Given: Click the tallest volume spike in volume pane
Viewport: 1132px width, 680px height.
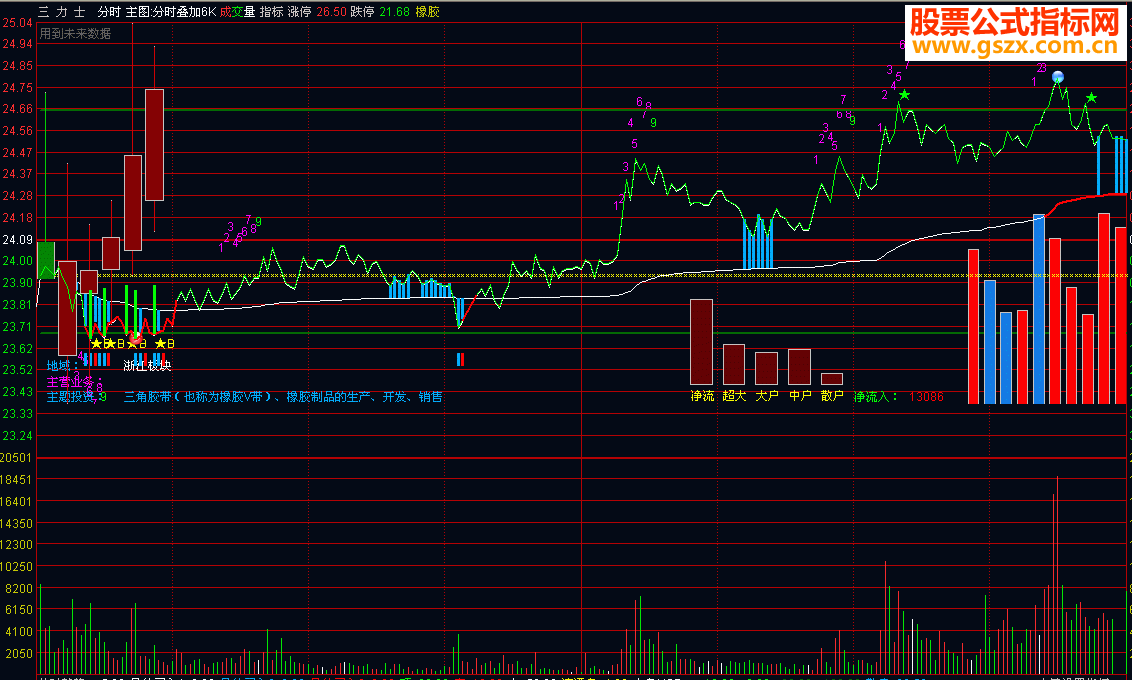Looking at the screenshot, I should (1058, 575).
